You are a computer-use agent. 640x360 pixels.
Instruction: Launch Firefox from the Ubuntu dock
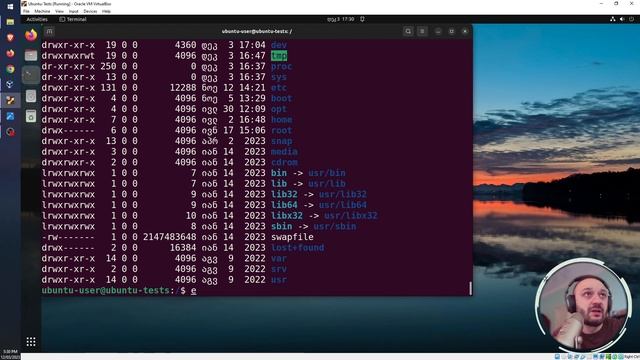tap(31, 35)
